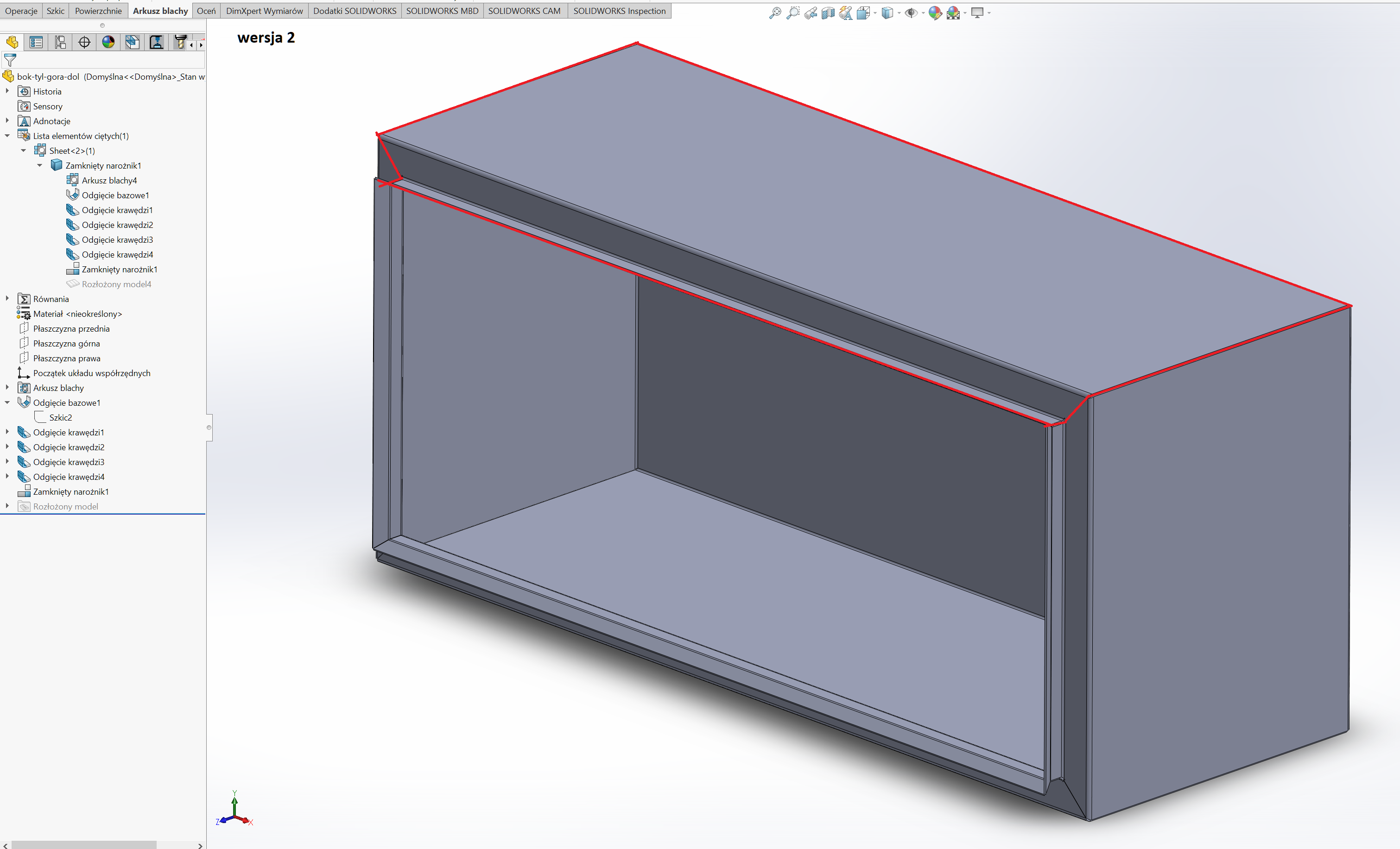
Task: Expand the Rozłożony model node
Action: [x=7, y=506]
